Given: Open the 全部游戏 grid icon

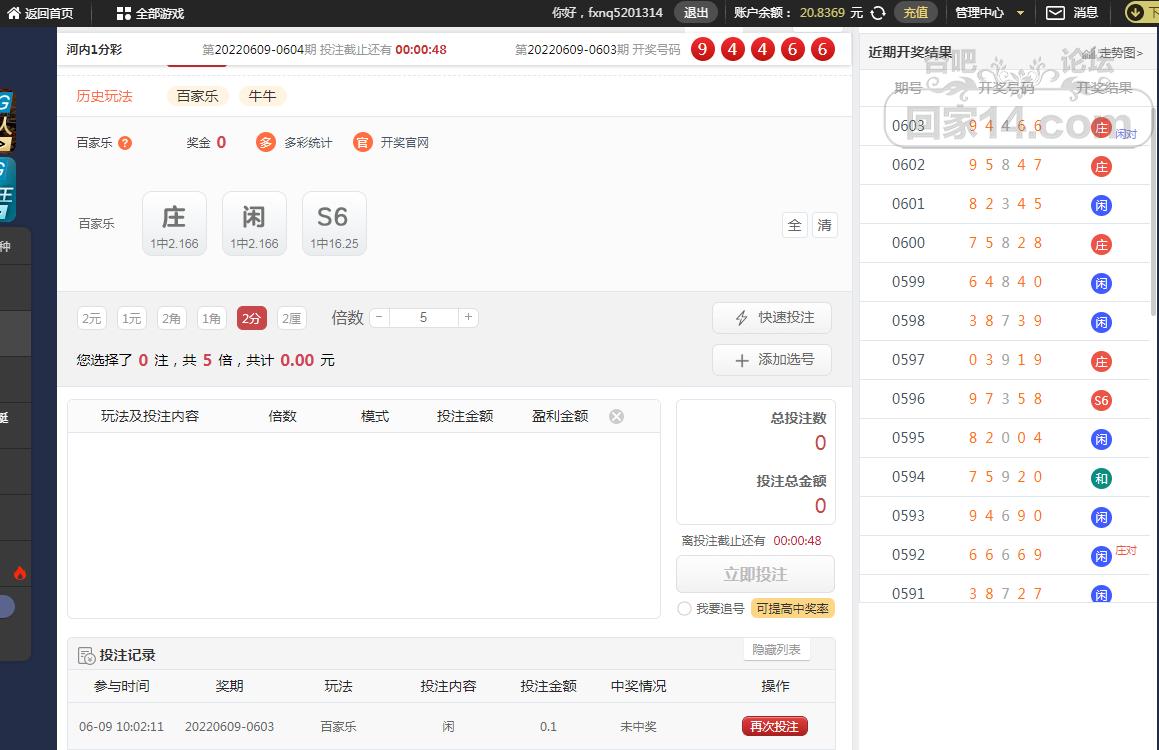Looking at the screenshot, I should pos(123,13).
